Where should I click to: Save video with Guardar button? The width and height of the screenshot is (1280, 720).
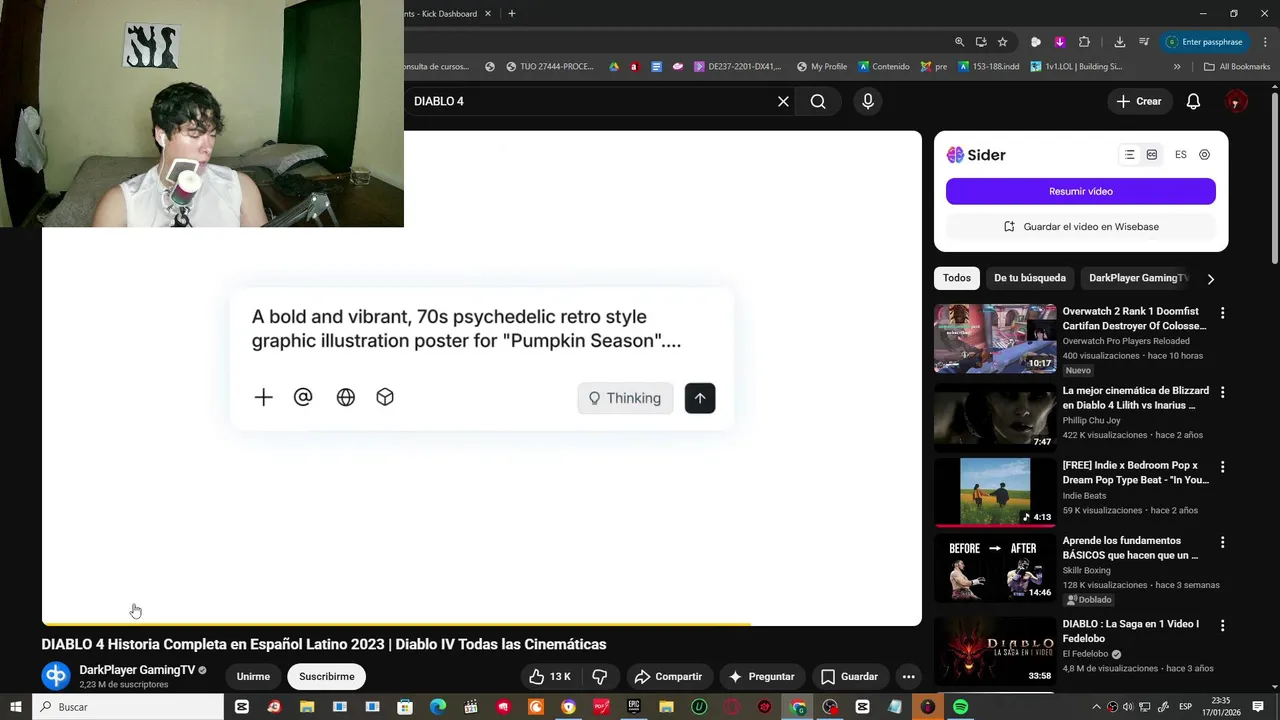[x=849, y=677]
